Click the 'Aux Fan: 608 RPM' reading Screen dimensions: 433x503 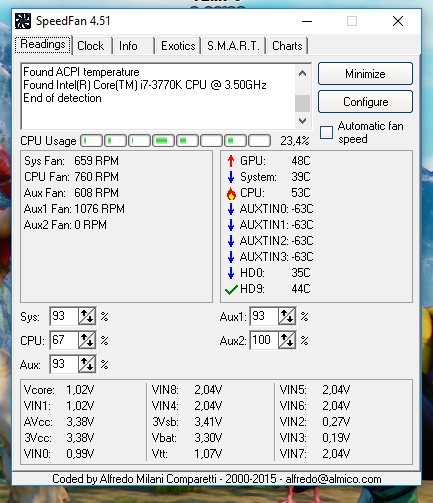(x=71, y=193)
